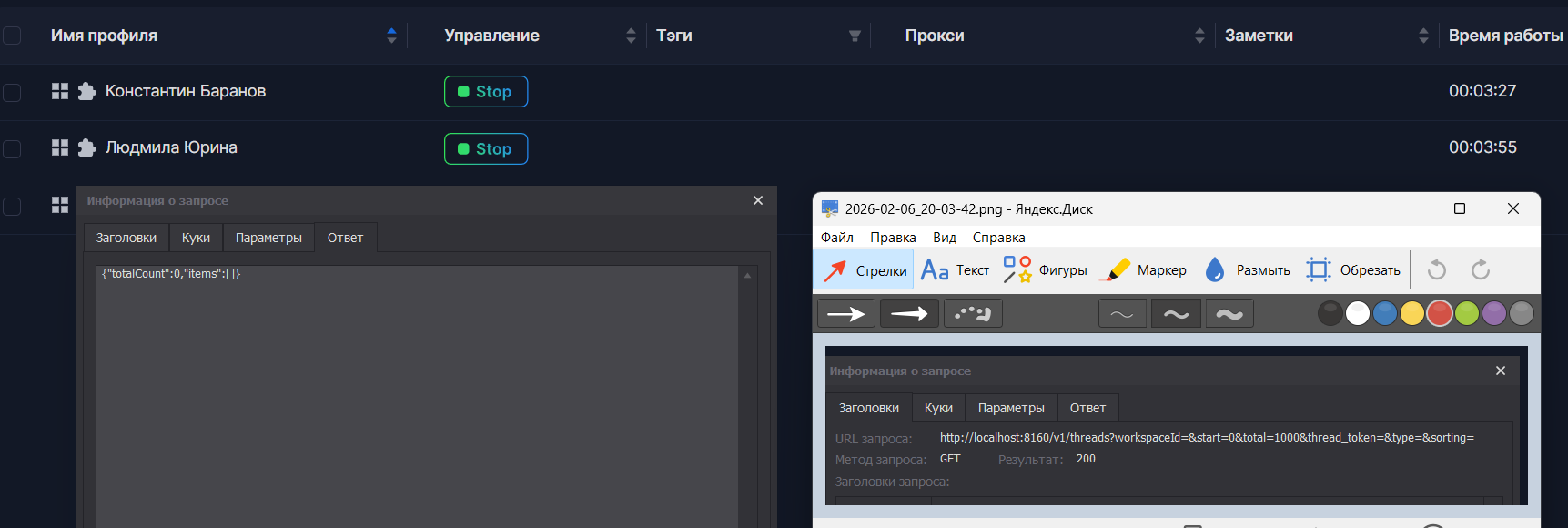
Task: Sort by Прокси column arrows
Action: pos(1199,36)
